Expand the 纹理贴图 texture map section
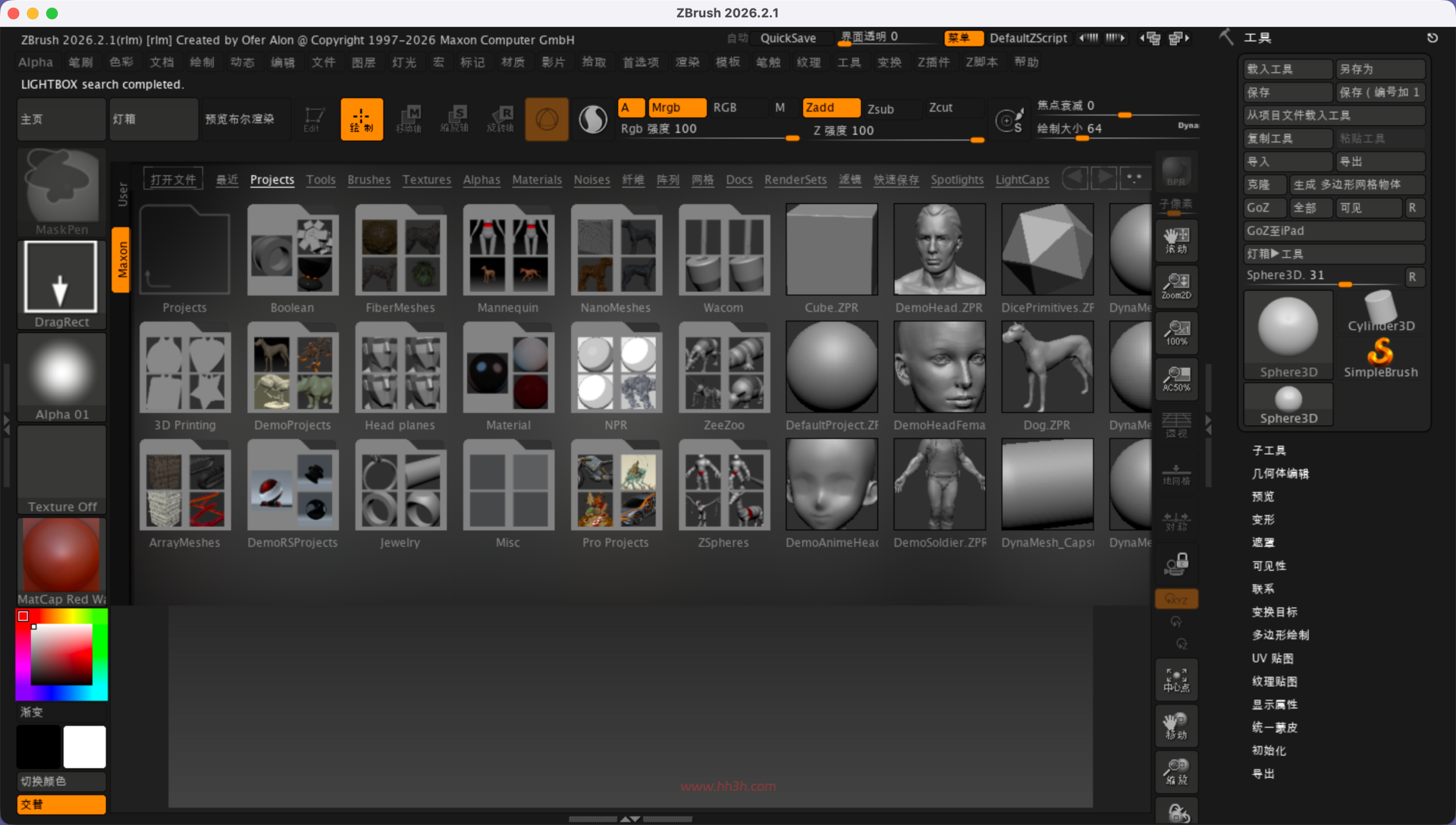The width and height of the screenshot is (1456, 825). [x=1274, y=681]
